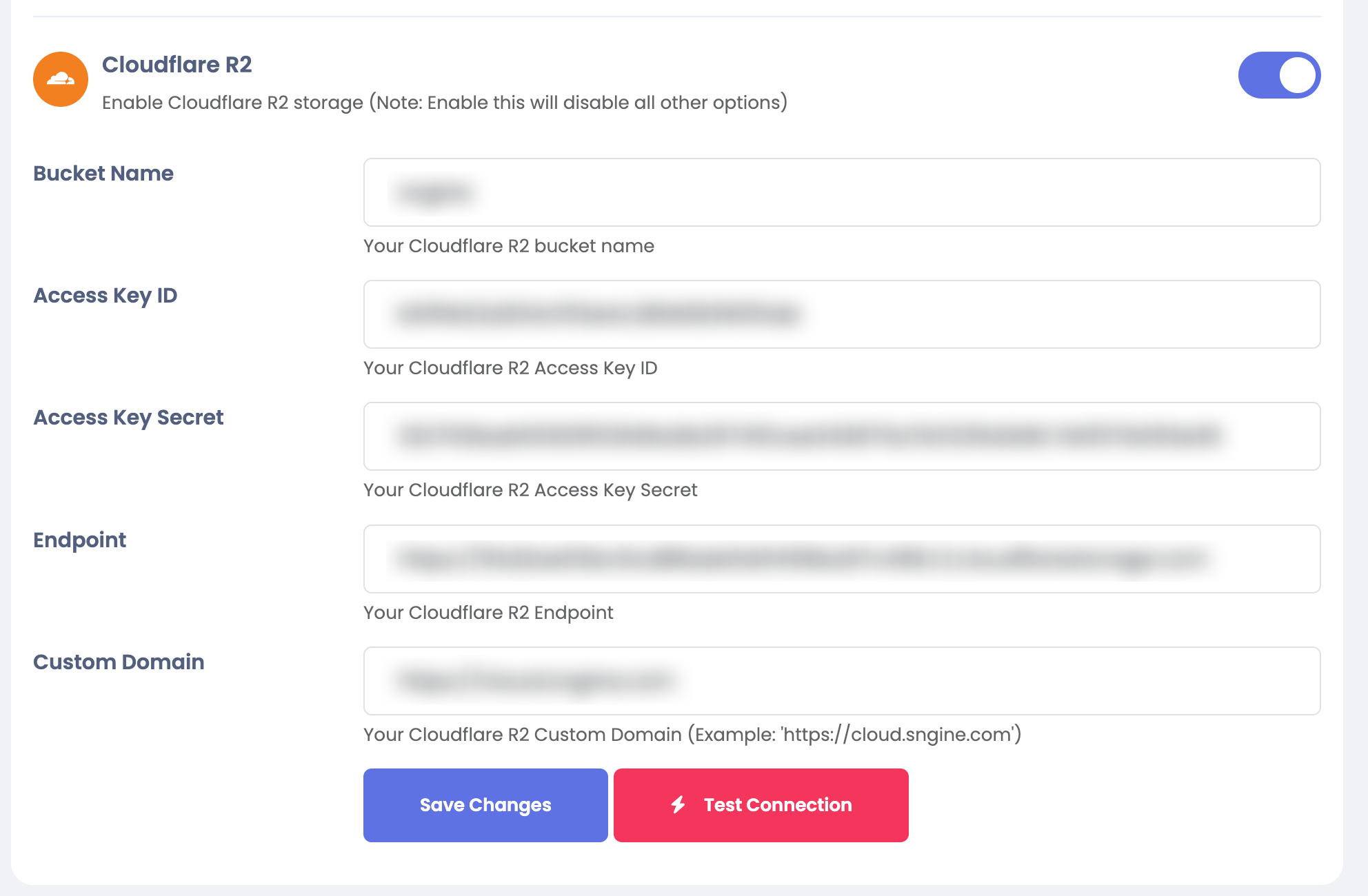Click the 'Your Cloudflare R2 Endpoint' helper text
The width and height of the screenshot is (1368, 896).
488,613
